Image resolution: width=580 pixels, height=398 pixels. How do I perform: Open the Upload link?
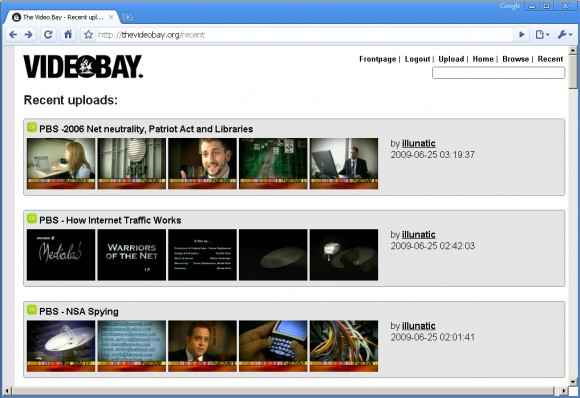pyautogui.click(x=451, y=59)
